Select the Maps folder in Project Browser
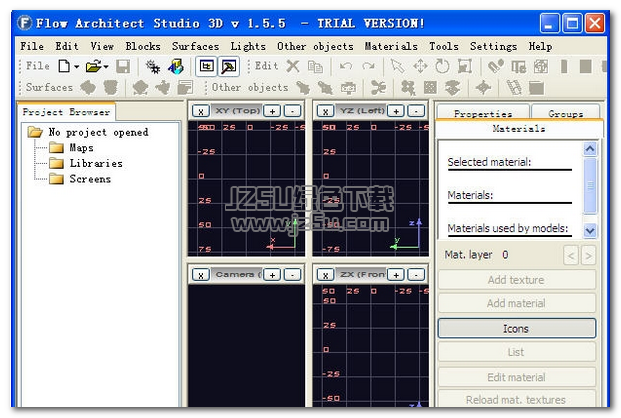 pos(82,148)
